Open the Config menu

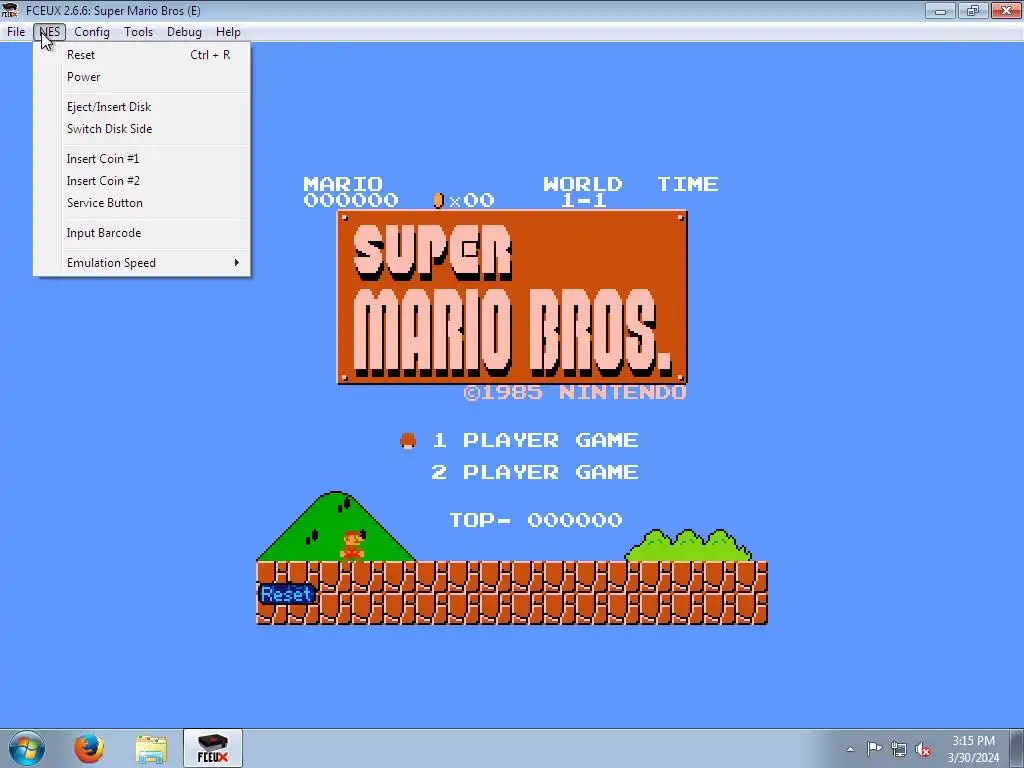(91, 31)
